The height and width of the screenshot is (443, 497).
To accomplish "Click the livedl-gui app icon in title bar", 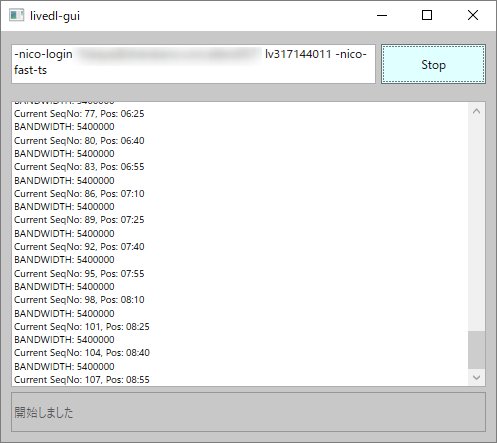I will [x=16, y=15].
